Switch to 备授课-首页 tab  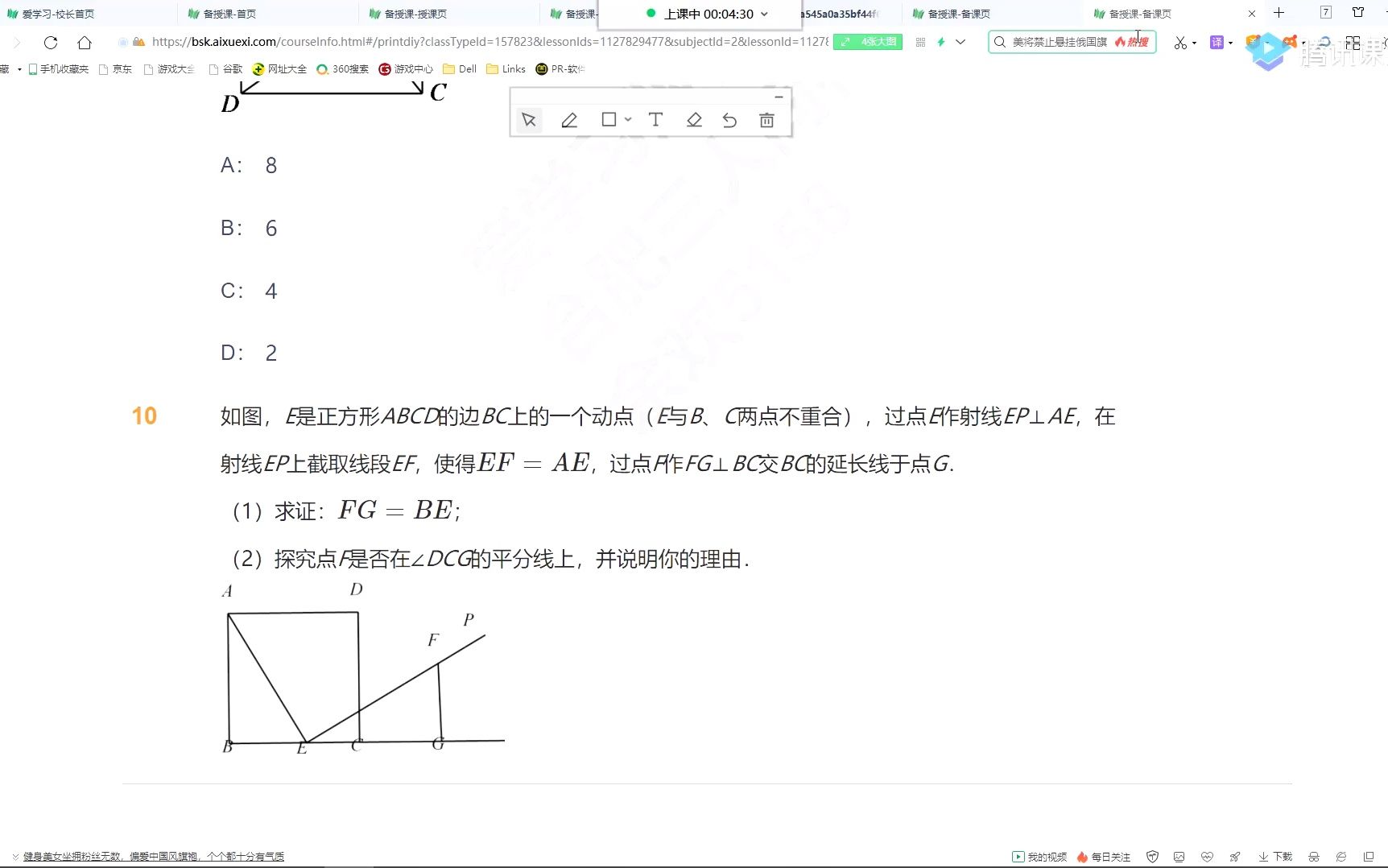point(229,14)
